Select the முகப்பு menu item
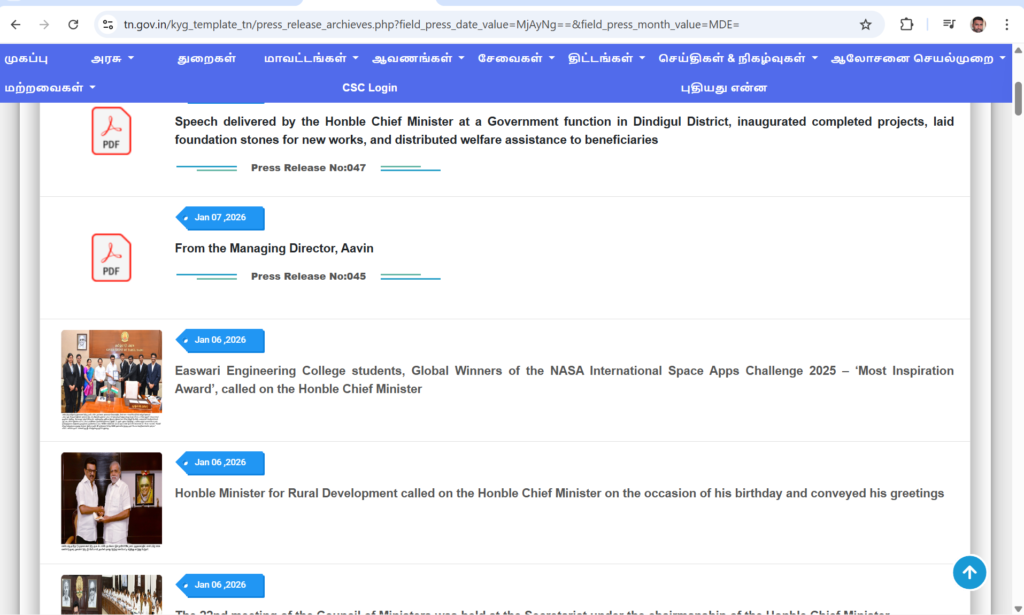 (x=26, y=58)
